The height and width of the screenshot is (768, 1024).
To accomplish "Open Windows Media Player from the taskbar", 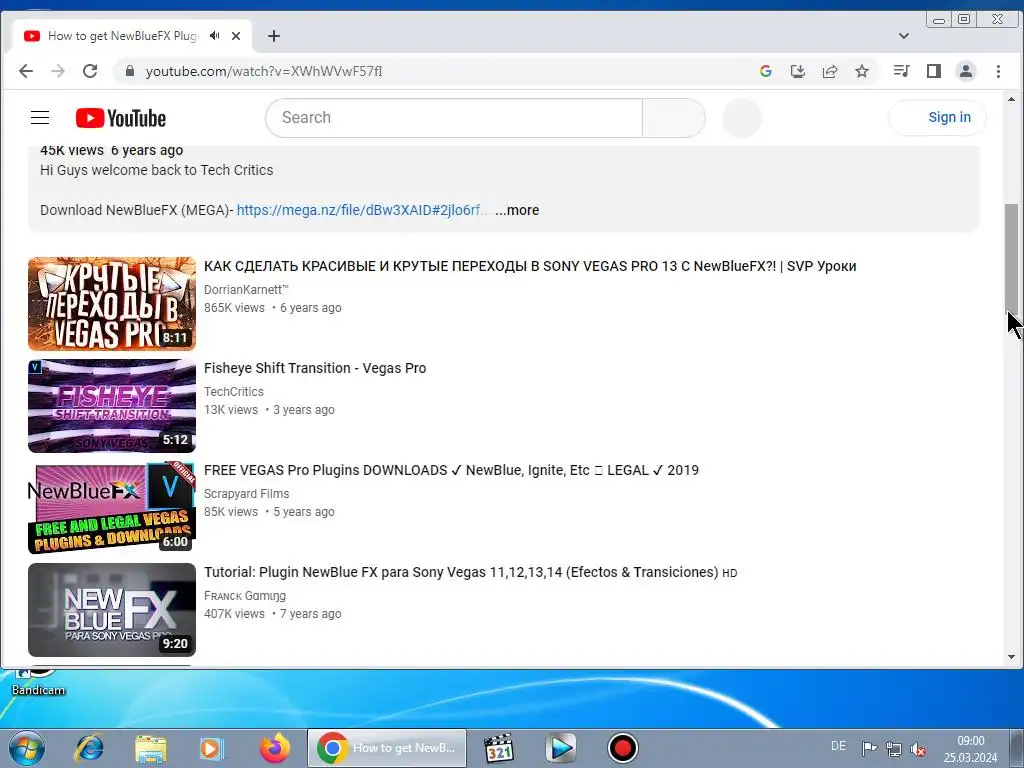I will (x=212, y=748).
